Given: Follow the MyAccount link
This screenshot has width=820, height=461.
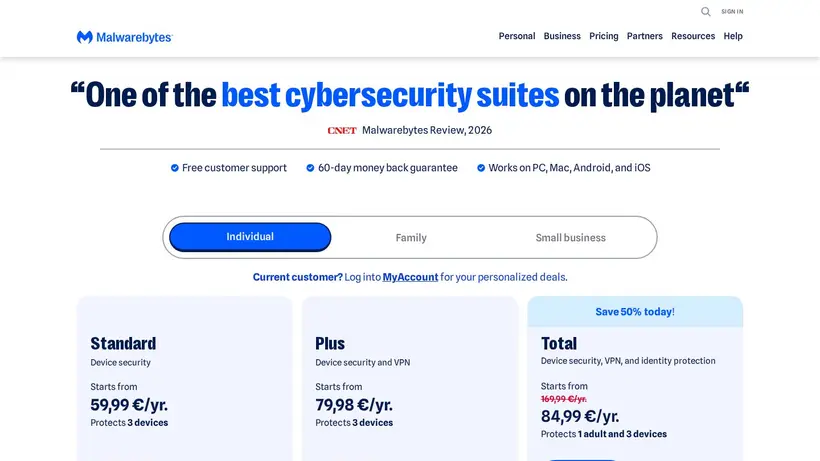Looking at the screenshot, I should [410, 277].
